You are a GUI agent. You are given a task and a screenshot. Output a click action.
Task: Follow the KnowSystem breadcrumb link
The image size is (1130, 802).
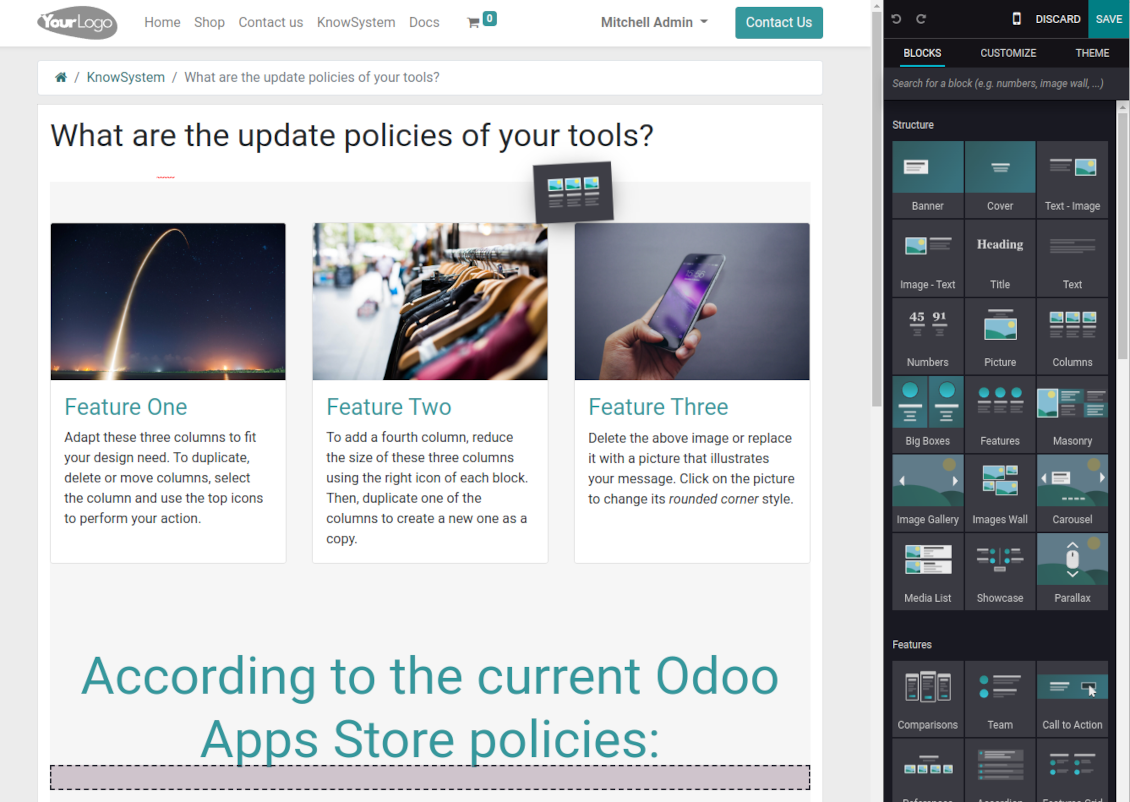click(x=125, y=77)
